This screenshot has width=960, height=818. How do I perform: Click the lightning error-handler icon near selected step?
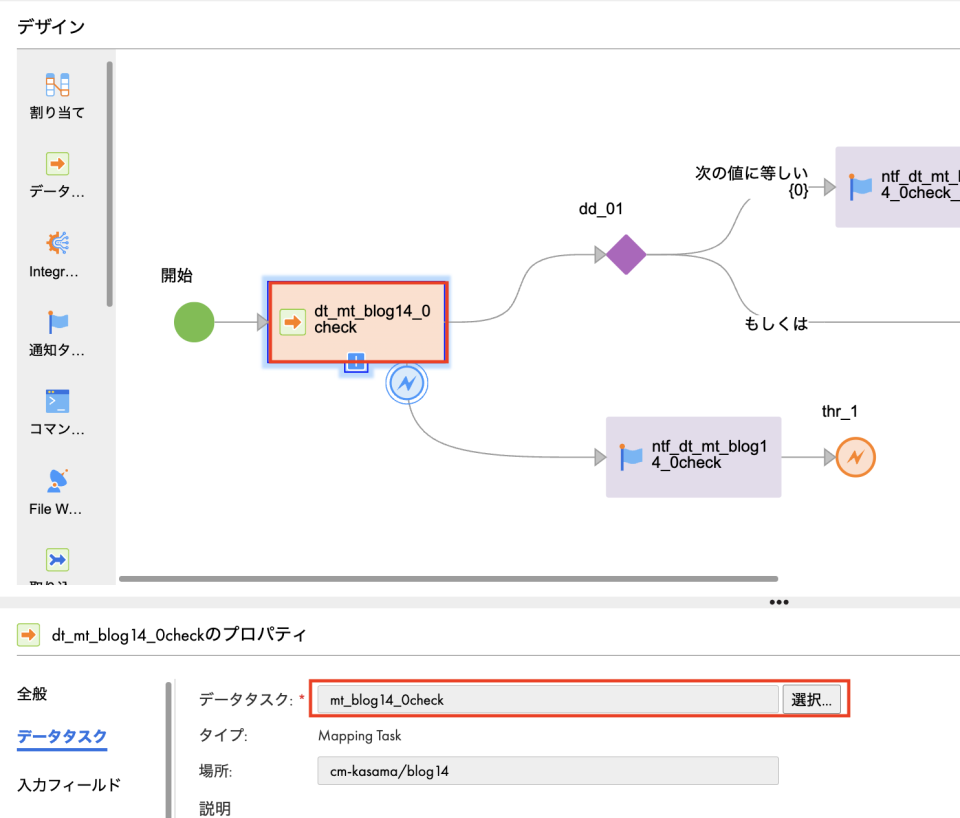tap(407, 383)
